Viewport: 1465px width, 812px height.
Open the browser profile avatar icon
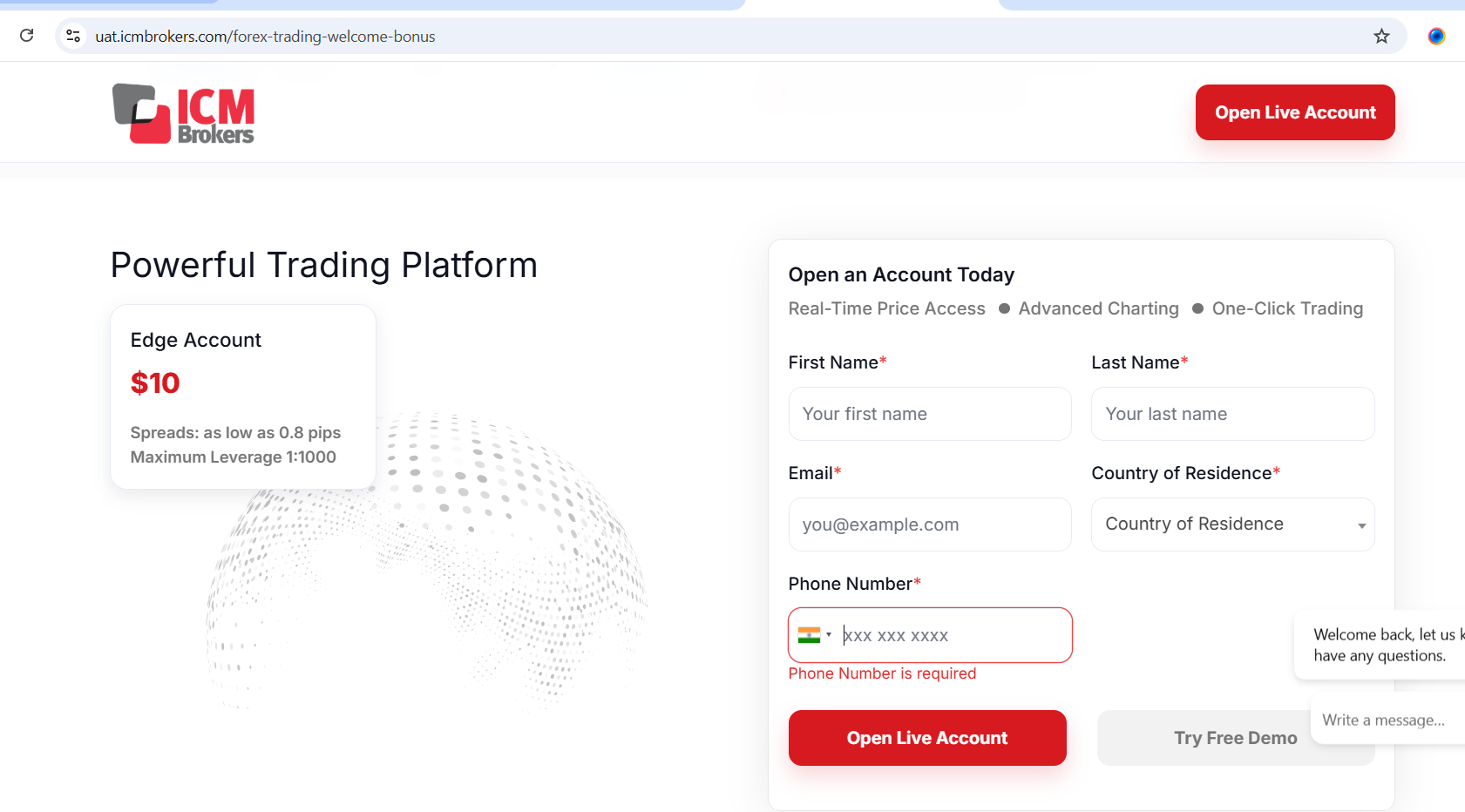[1436, 36]
